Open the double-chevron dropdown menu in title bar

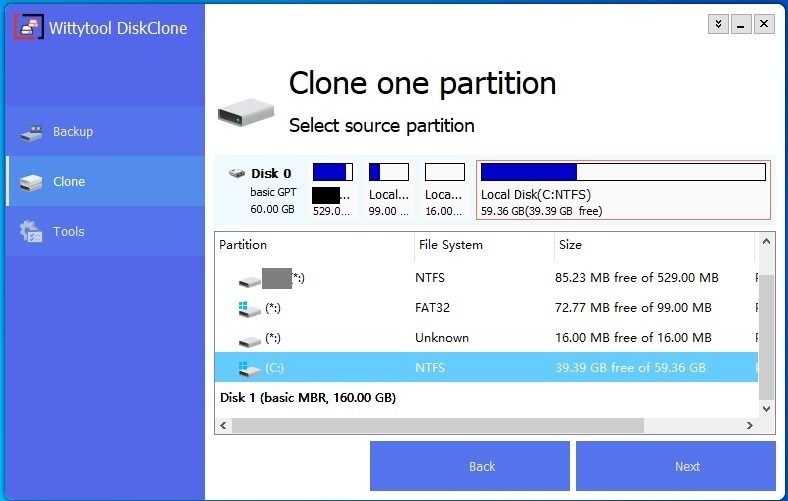(x=718, y=24)
